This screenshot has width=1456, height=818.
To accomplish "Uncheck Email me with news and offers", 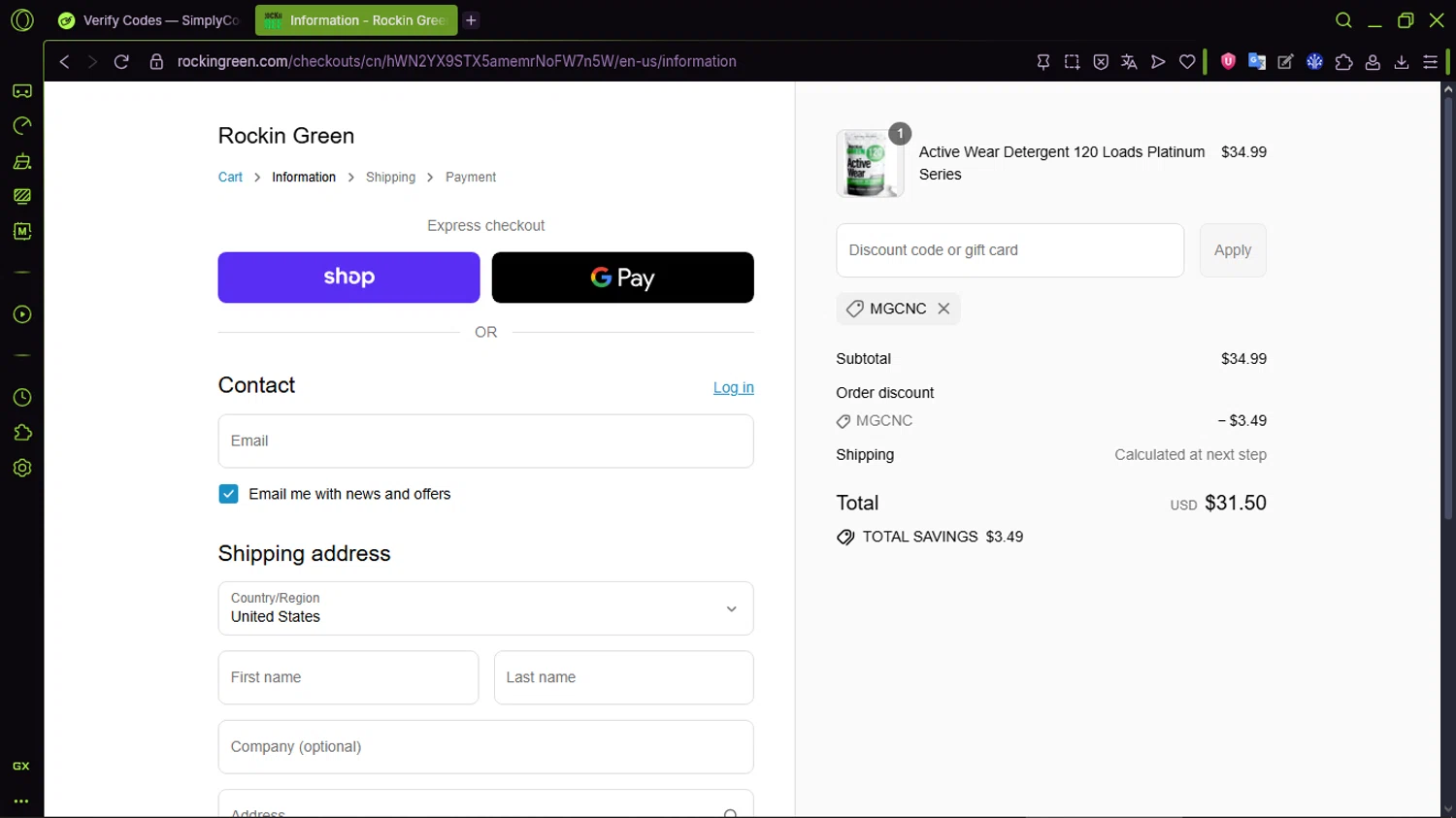I will pyautogui.click(x=228, y=495).
